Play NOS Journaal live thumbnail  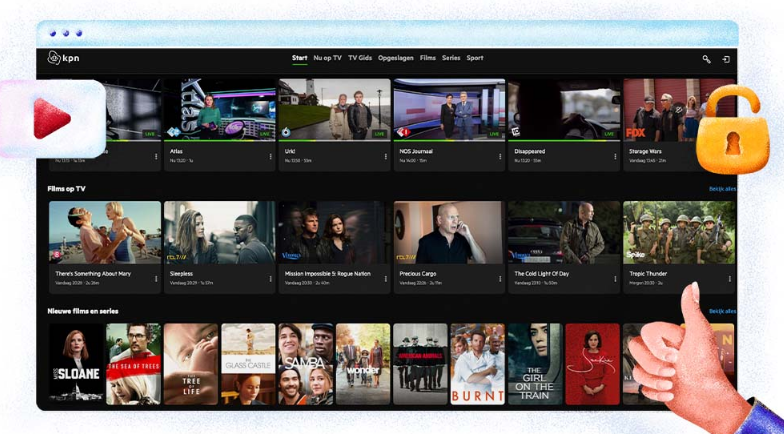pos(449,110)
